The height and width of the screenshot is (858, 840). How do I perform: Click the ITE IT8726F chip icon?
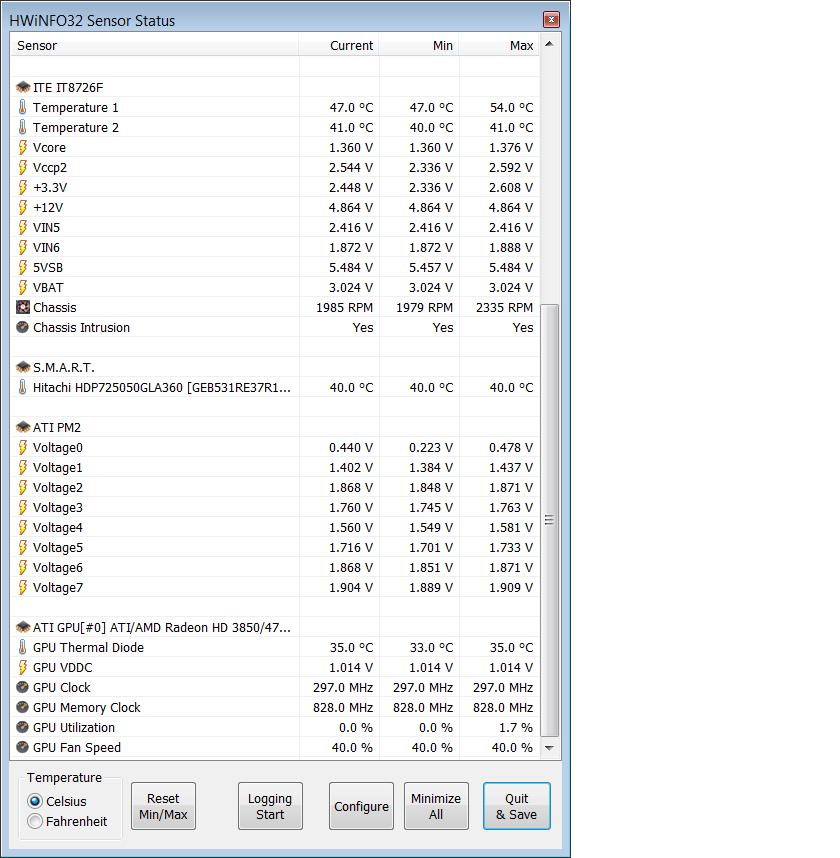pyautogui.click(x=22, y=87)
